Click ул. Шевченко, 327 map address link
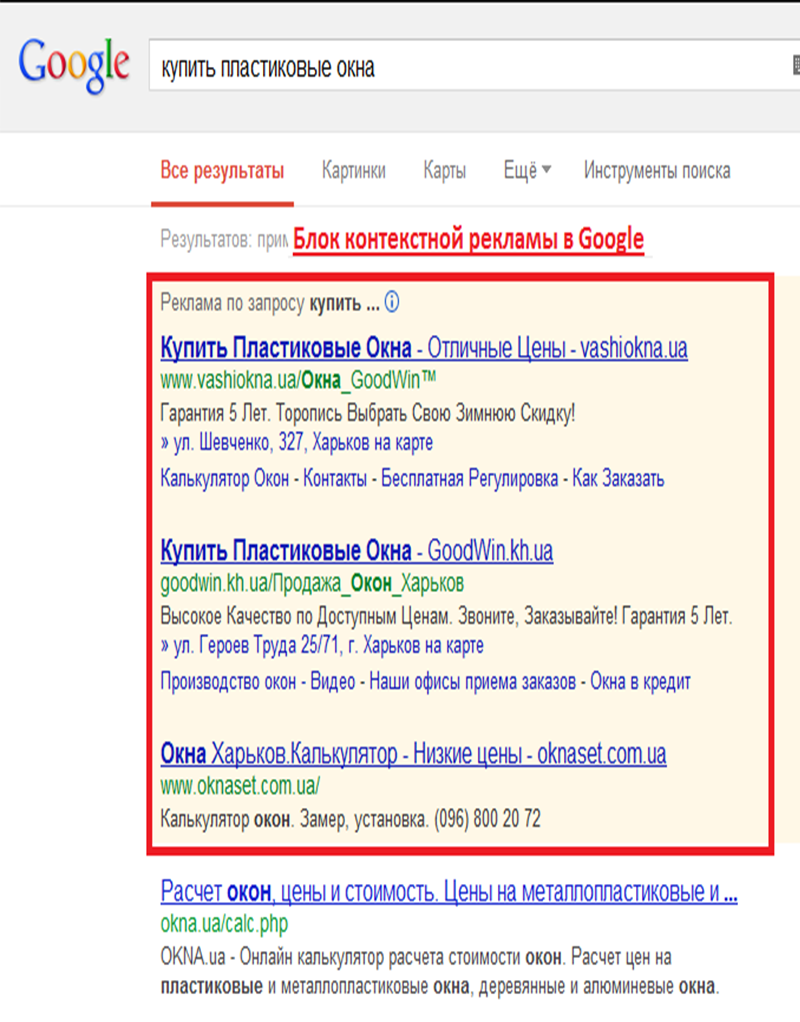 pyautogui.click(x=296, y=442)
